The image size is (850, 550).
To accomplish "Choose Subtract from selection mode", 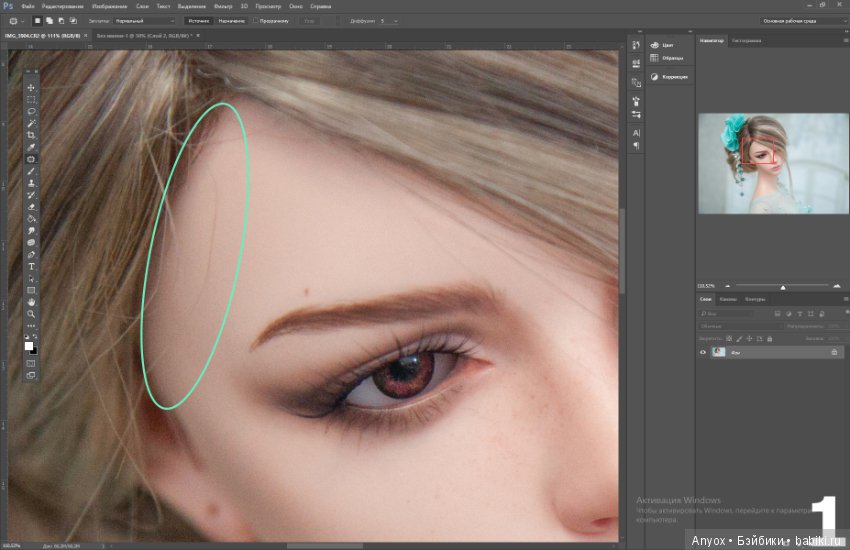I will tap(61, 21).
